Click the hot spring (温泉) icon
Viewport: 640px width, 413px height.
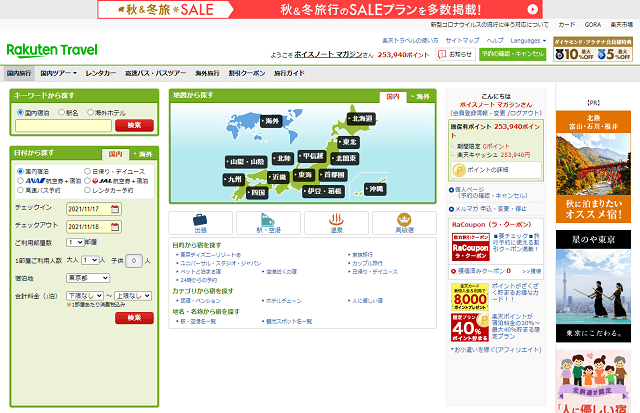[336, 222]
